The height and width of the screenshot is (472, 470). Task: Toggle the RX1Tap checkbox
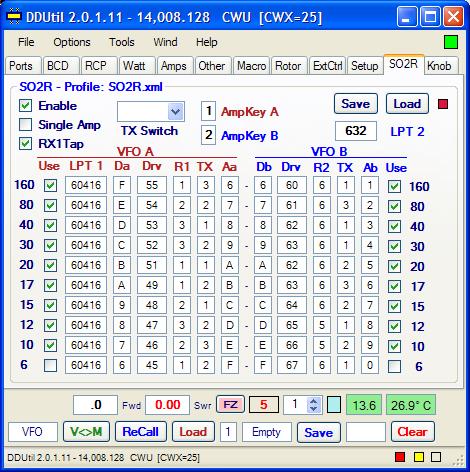(25, 144)
